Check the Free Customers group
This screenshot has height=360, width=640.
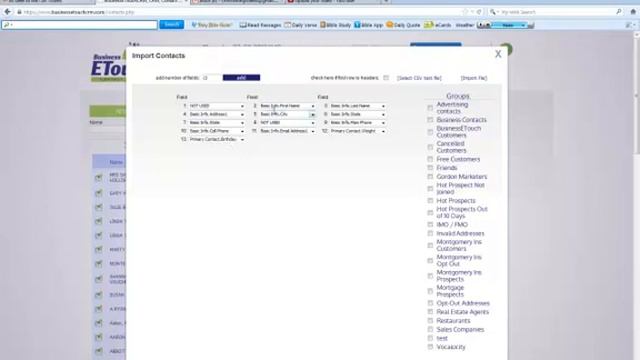pyautogui.click(x=430, y=159)
